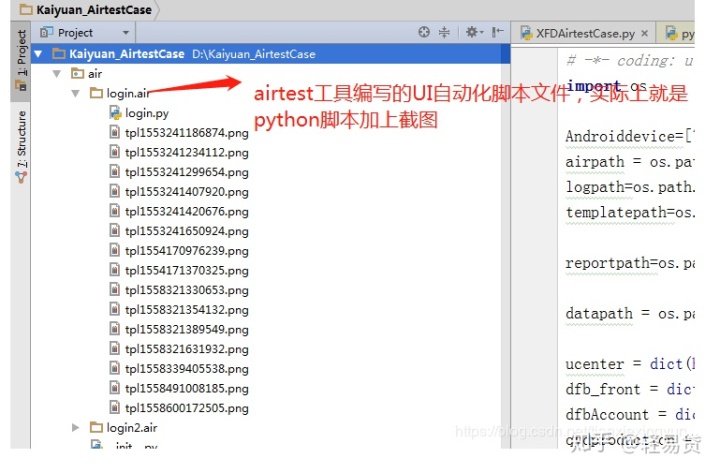Click the Python icon on XFDAirtestCase.py tab
Image resolution: width=720 pixels, height=473 pixels.
coord(526,33)
